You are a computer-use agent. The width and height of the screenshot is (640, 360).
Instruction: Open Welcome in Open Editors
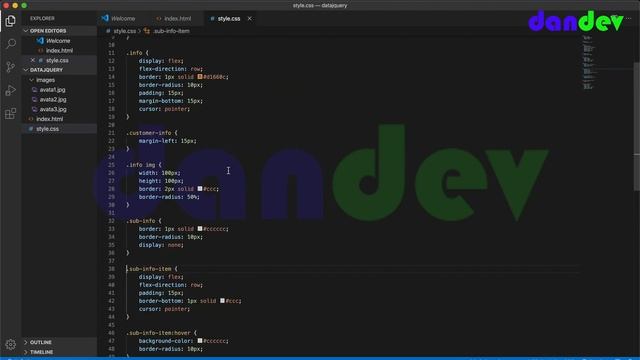tap(58, 40)
